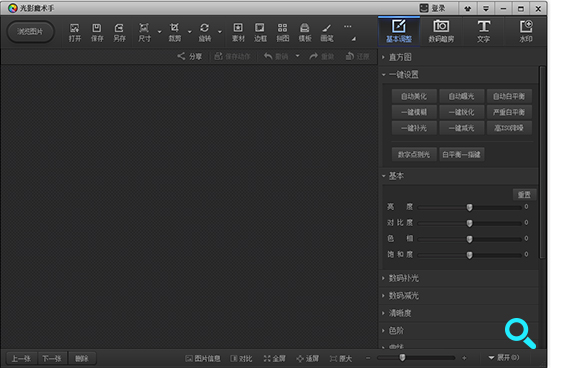Screen dimensions: 562x368
Task: Toggle the 对比 compare view
Action: [x=241, y=358]
